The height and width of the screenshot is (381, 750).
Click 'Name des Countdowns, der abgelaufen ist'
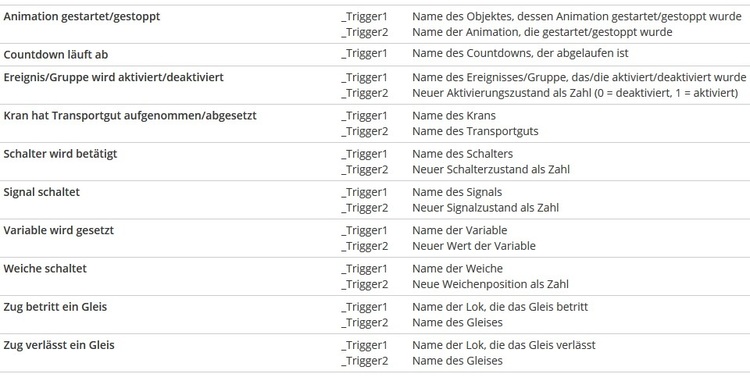pos(520,54)
